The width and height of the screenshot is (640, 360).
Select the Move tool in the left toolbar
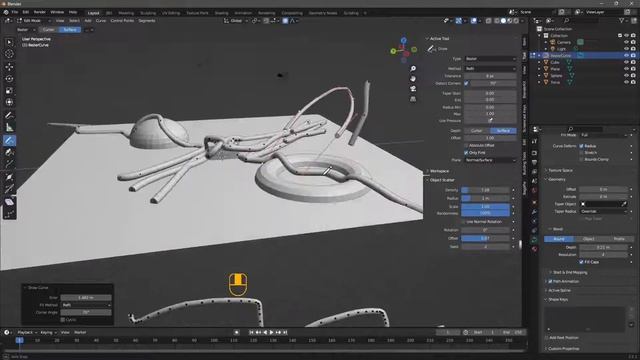[9, 67]
